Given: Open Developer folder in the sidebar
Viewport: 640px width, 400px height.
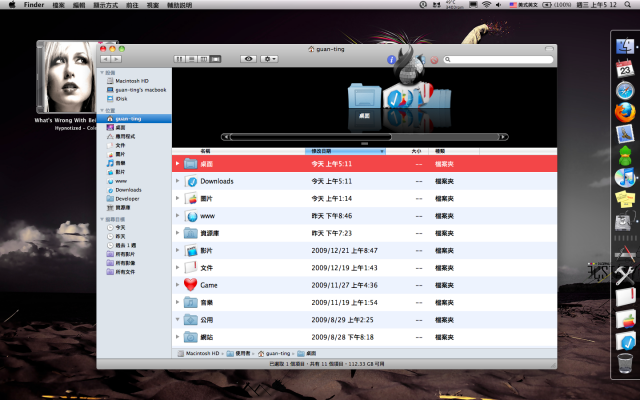Looking at the screenshot, I should pos(123,199).
